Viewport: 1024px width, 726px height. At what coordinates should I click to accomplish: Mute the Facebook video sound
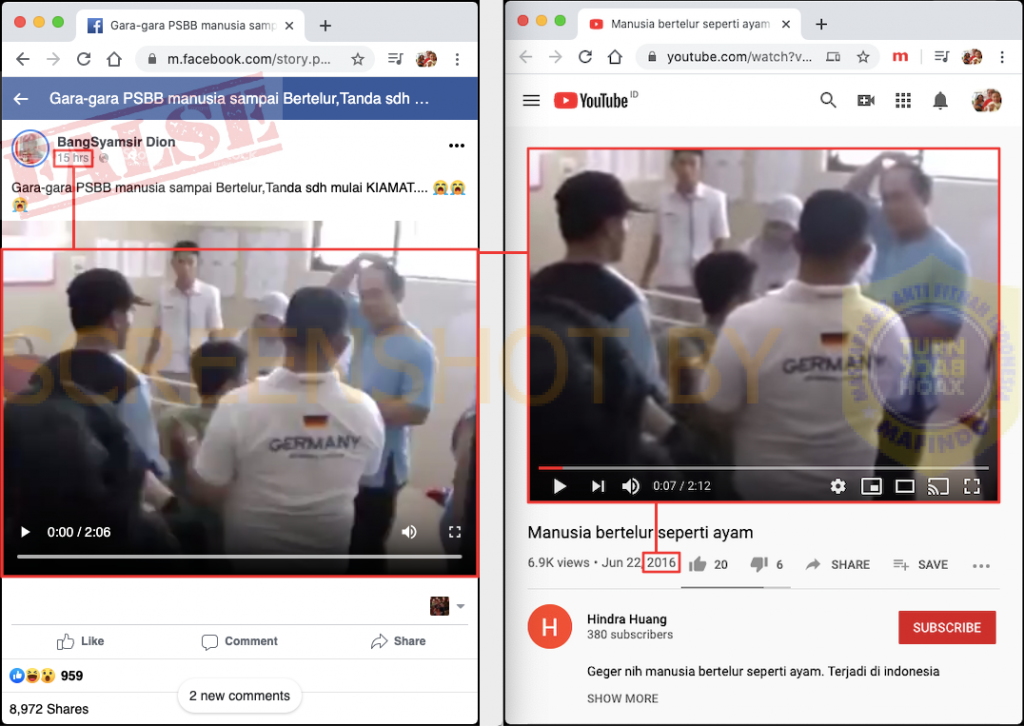tap(409, 532)
